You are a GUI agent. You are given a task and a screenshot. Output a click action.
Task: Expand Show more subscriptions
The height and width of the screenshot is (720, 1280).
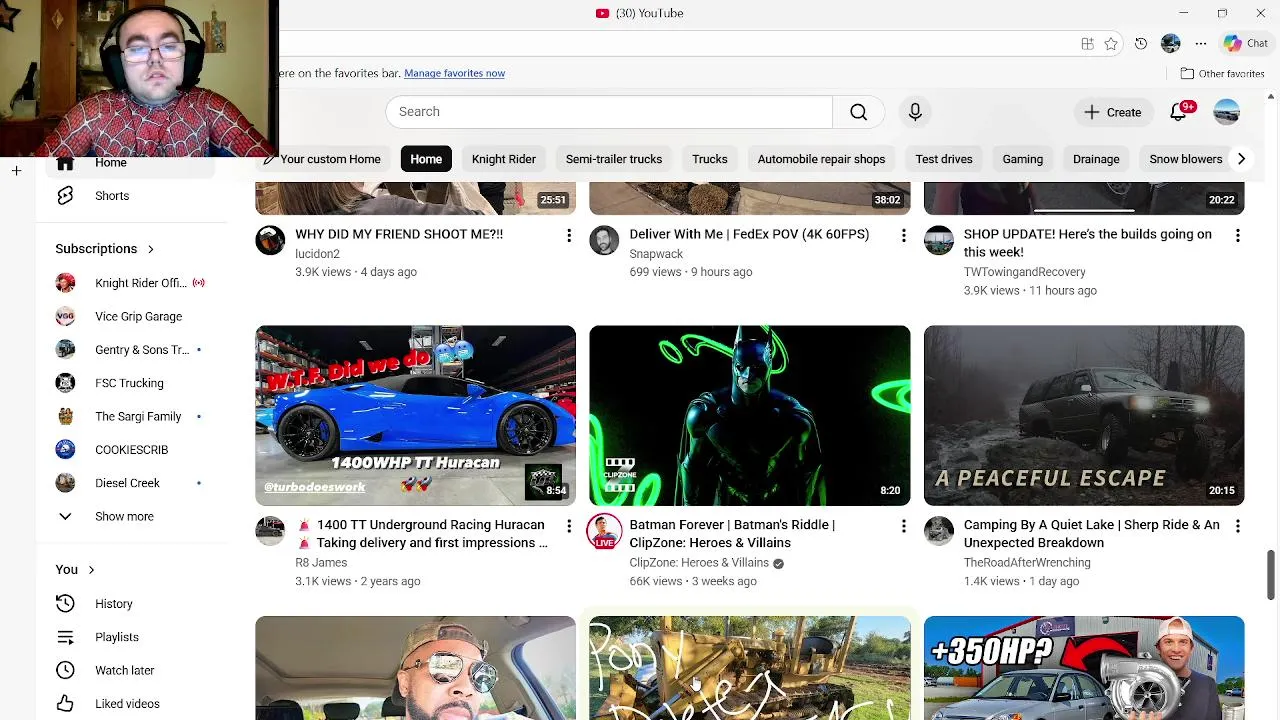click(125, 517)
